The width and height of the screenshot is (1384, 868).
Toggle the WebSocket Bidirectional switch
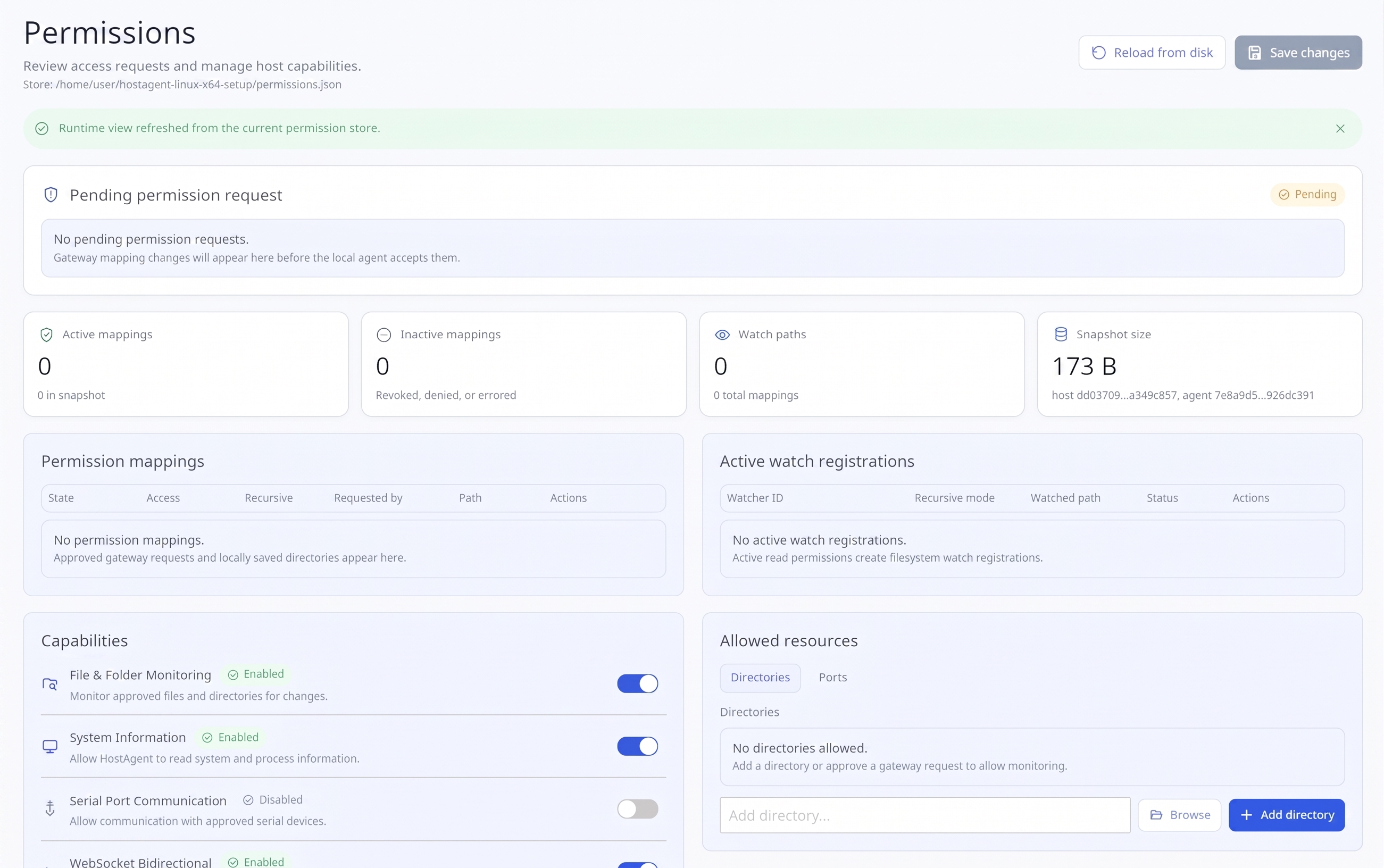pos(637,865)
